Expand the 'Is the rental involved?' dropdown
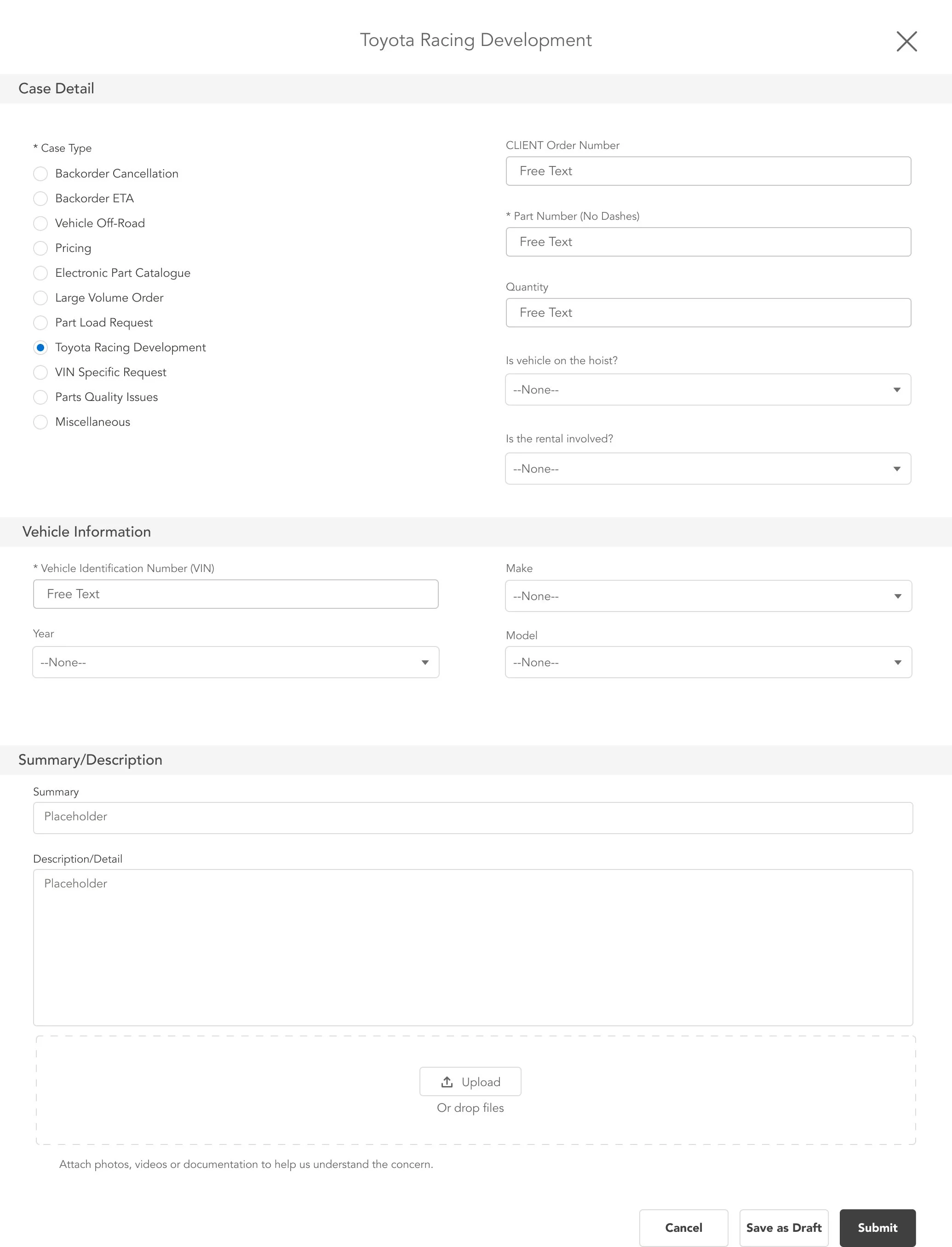Viewport: 952px width, 1247px height. coord(708,469)
